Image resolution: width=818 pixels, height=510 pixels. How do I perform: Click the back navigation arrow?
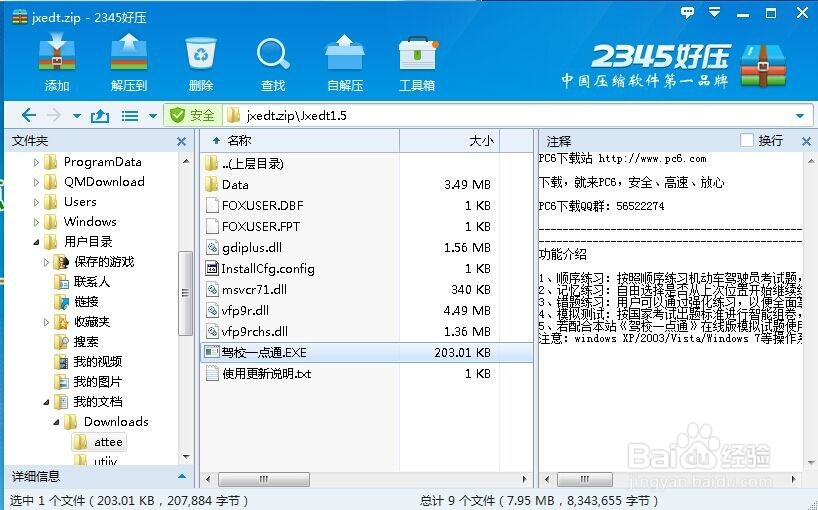(x=29, y=115)
